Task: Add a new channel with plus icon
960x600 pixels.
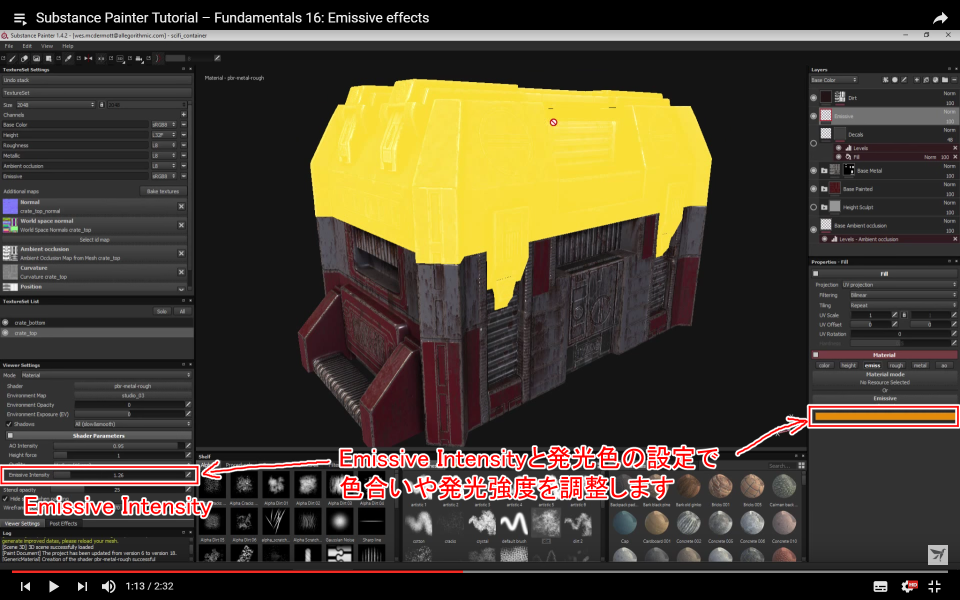Action: click(x=183, y=114)
